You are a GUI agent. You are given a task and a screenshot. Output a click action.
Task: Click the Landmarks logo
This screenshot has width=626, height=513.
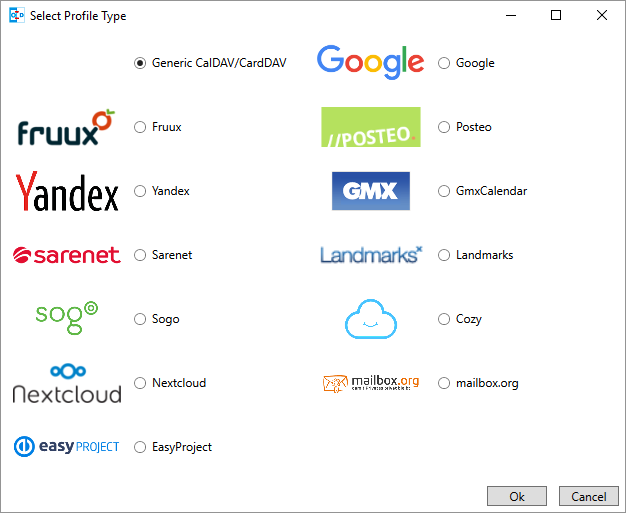[371, 255]
